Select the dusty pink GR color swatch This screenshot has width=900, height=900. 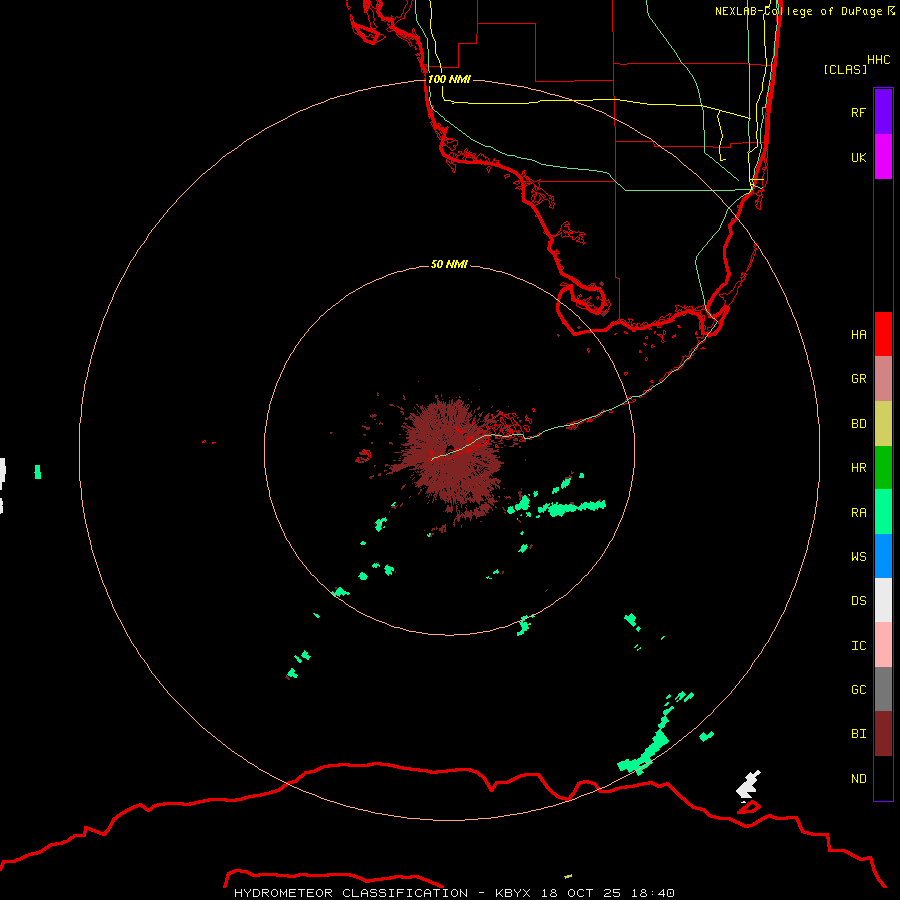pyautogui.click(x=883, y=379)
